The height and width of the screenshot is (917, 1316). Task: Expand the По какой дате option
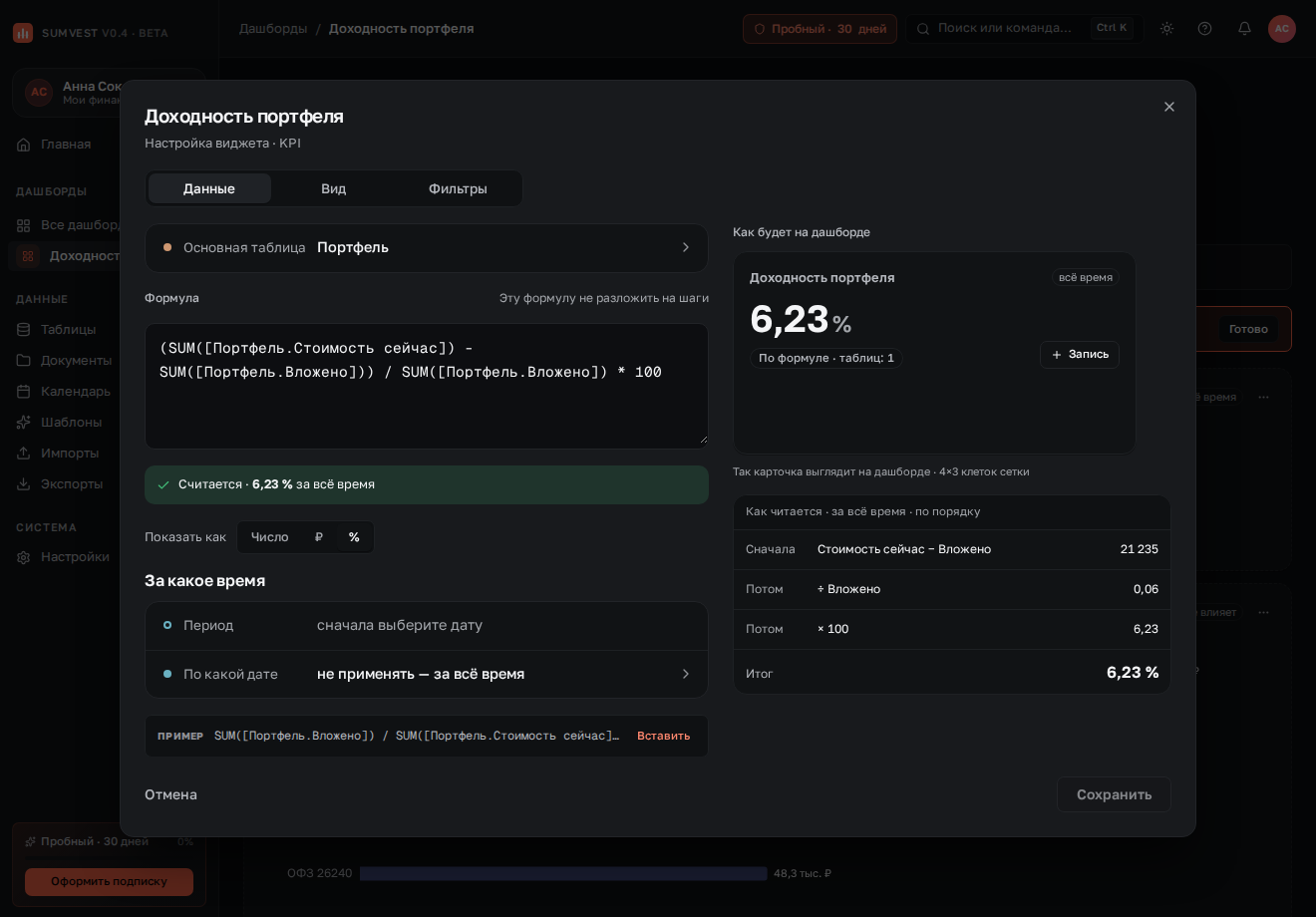pos(427,674)
